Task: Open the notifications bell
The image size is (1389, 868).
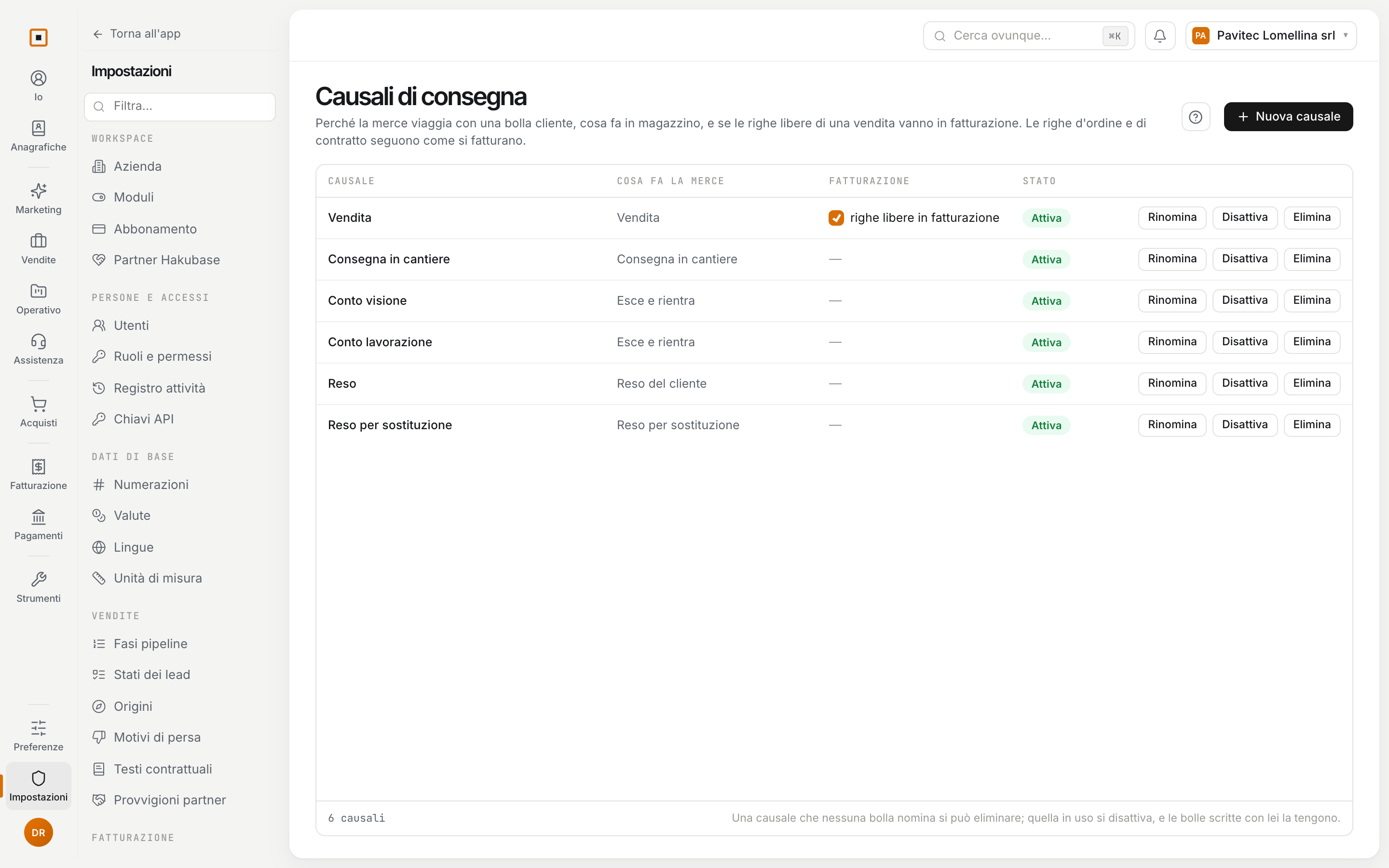Action: click(x=1160, y=36)
